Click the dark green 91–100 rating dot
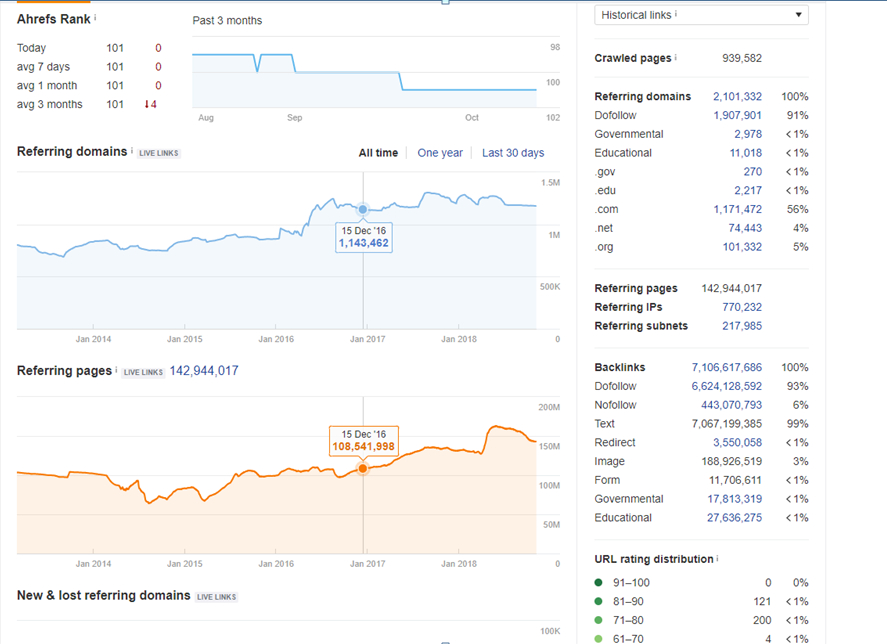This screenshot has width=887, height=644. coord(598,582)
